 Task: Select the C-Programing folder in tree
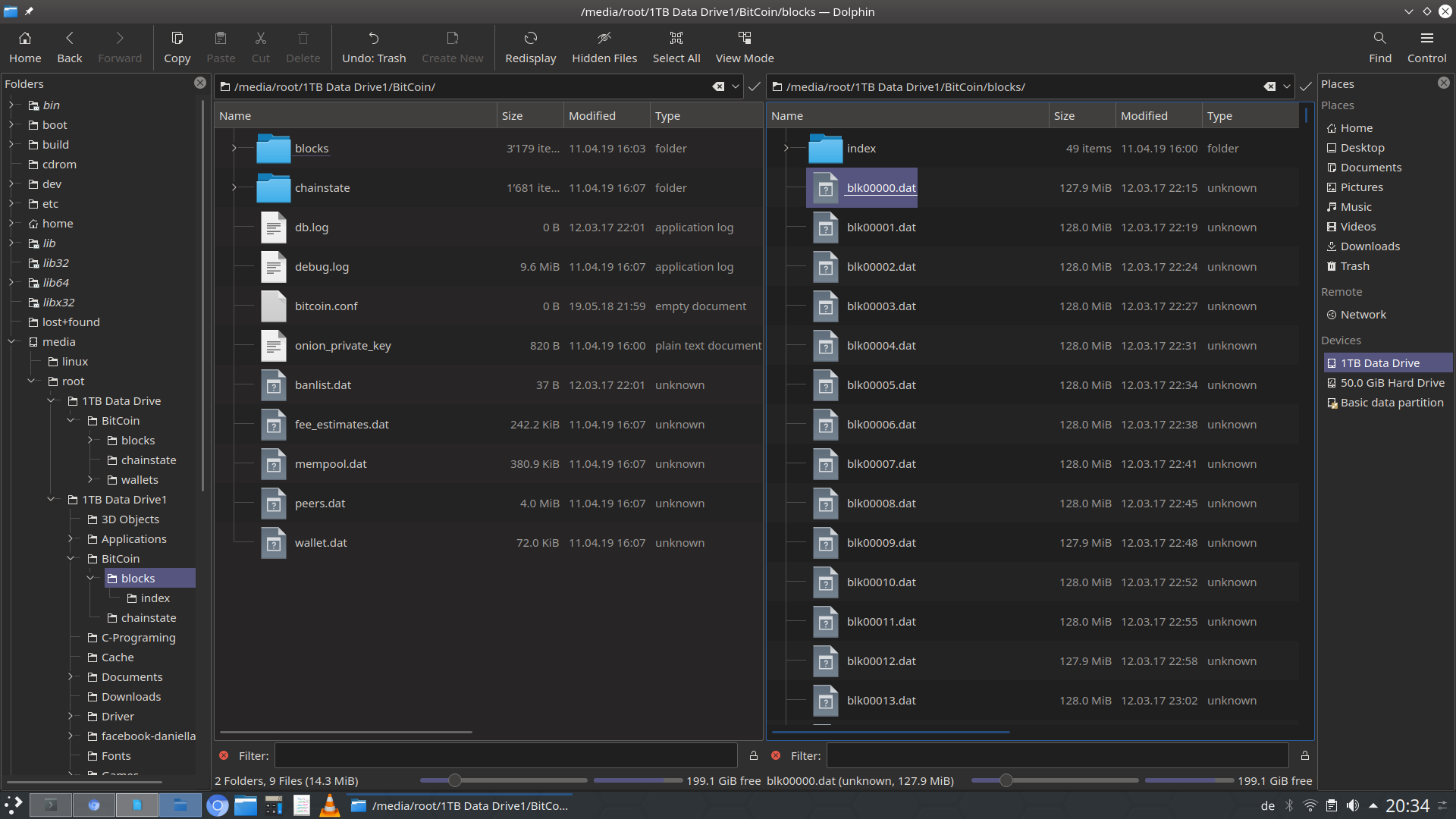[x=138, y=637]
